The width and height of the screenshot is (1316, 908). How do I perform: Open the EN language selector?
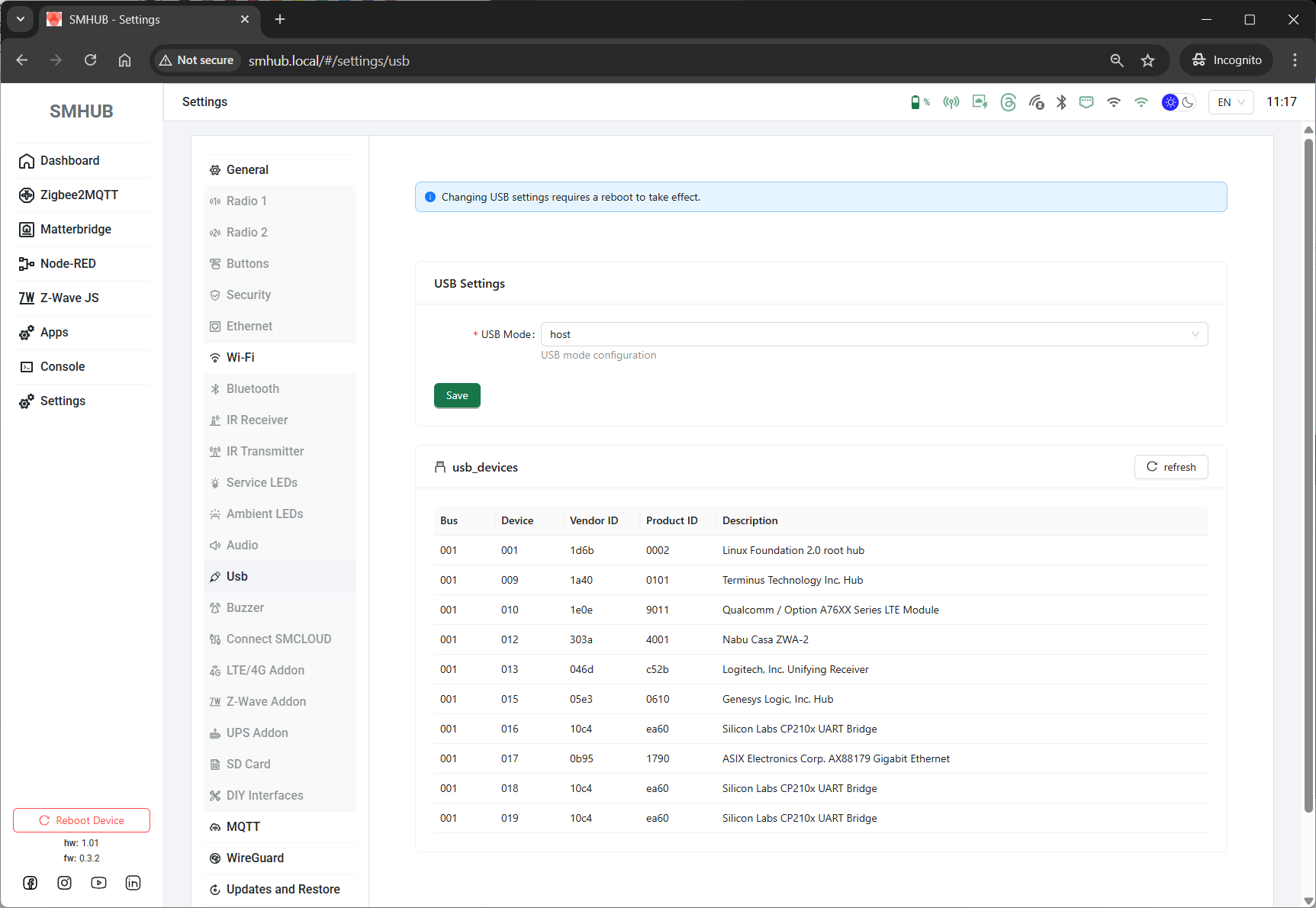pos(1231,102)
